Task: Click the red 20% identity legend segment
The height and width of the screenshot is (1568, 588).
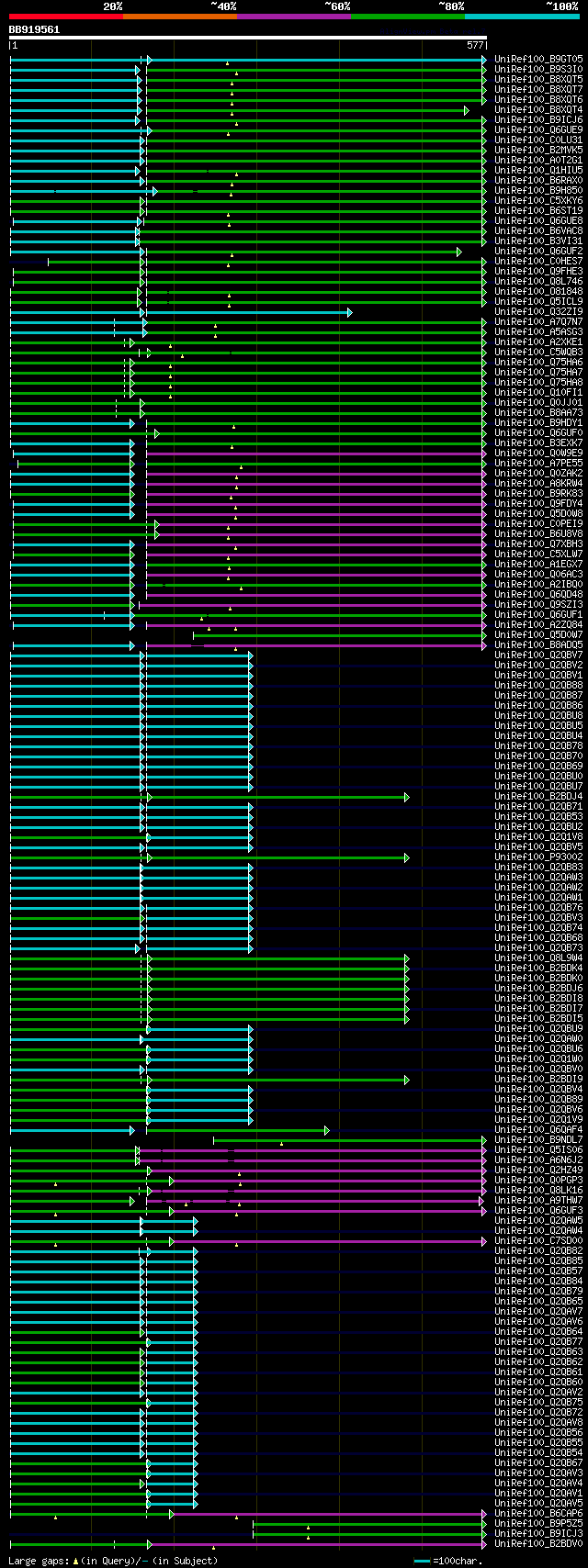Action: coord(66,17)
